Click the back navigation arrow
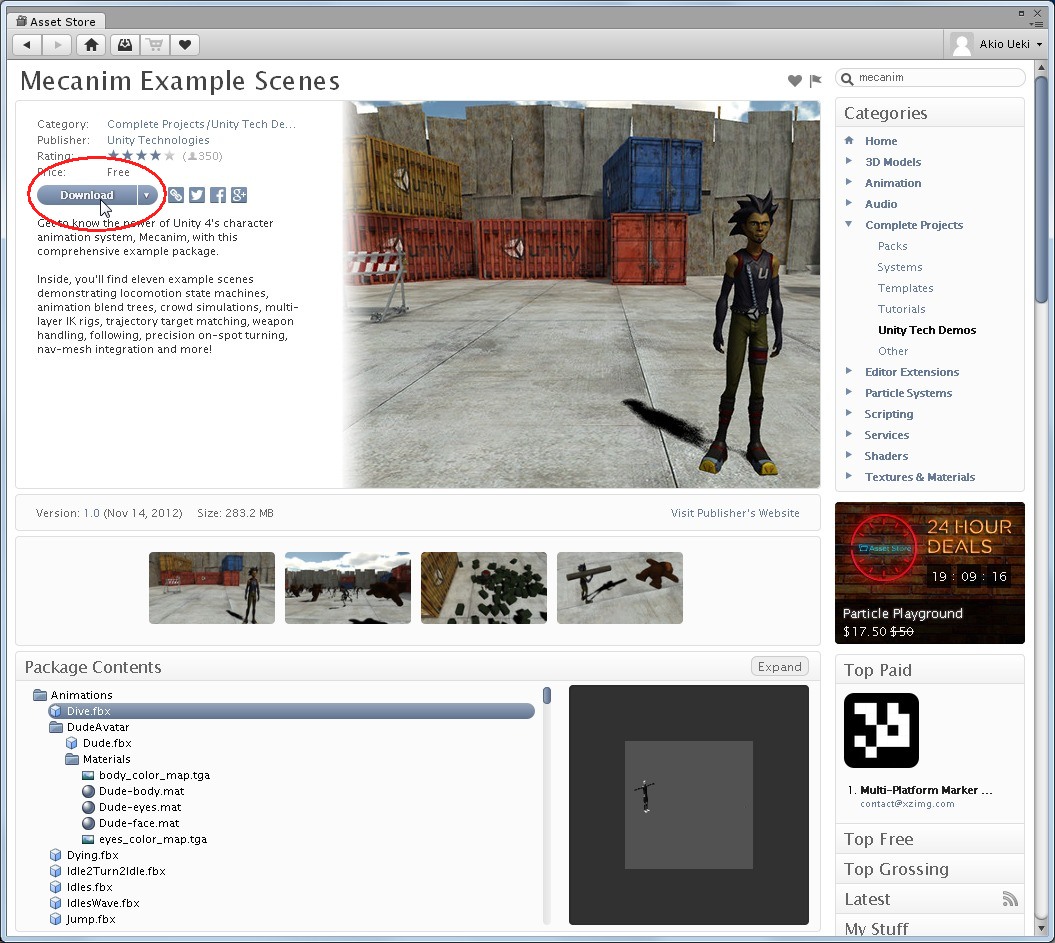The image size is (1055, 943). [27, 45]
